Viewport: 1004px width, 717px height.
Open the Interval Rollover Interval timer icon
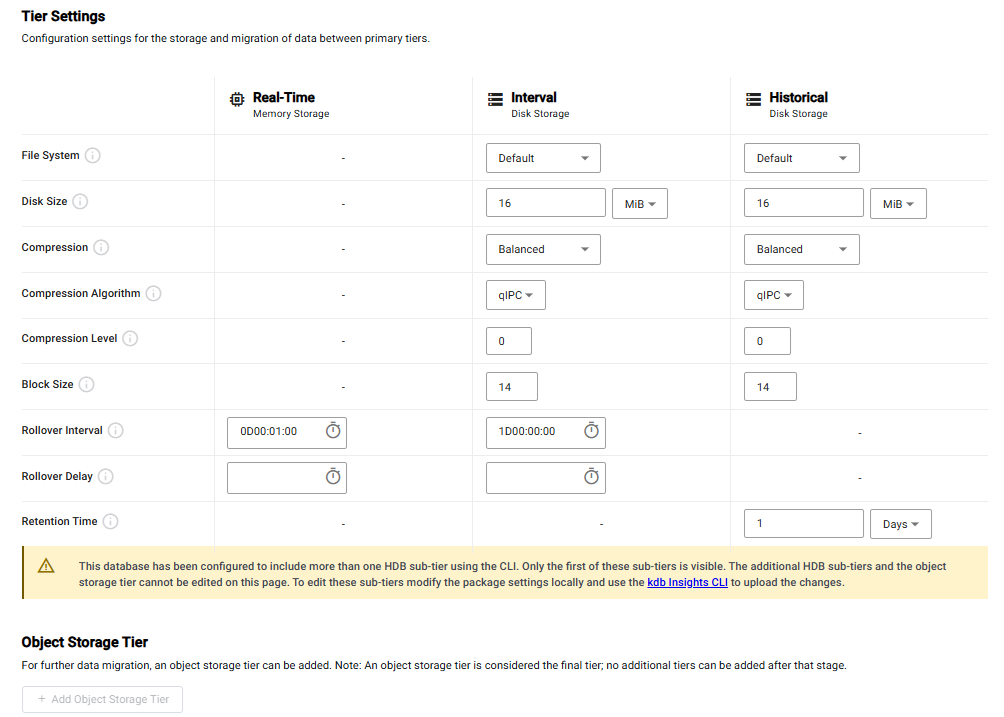click(x=591, y=431)
